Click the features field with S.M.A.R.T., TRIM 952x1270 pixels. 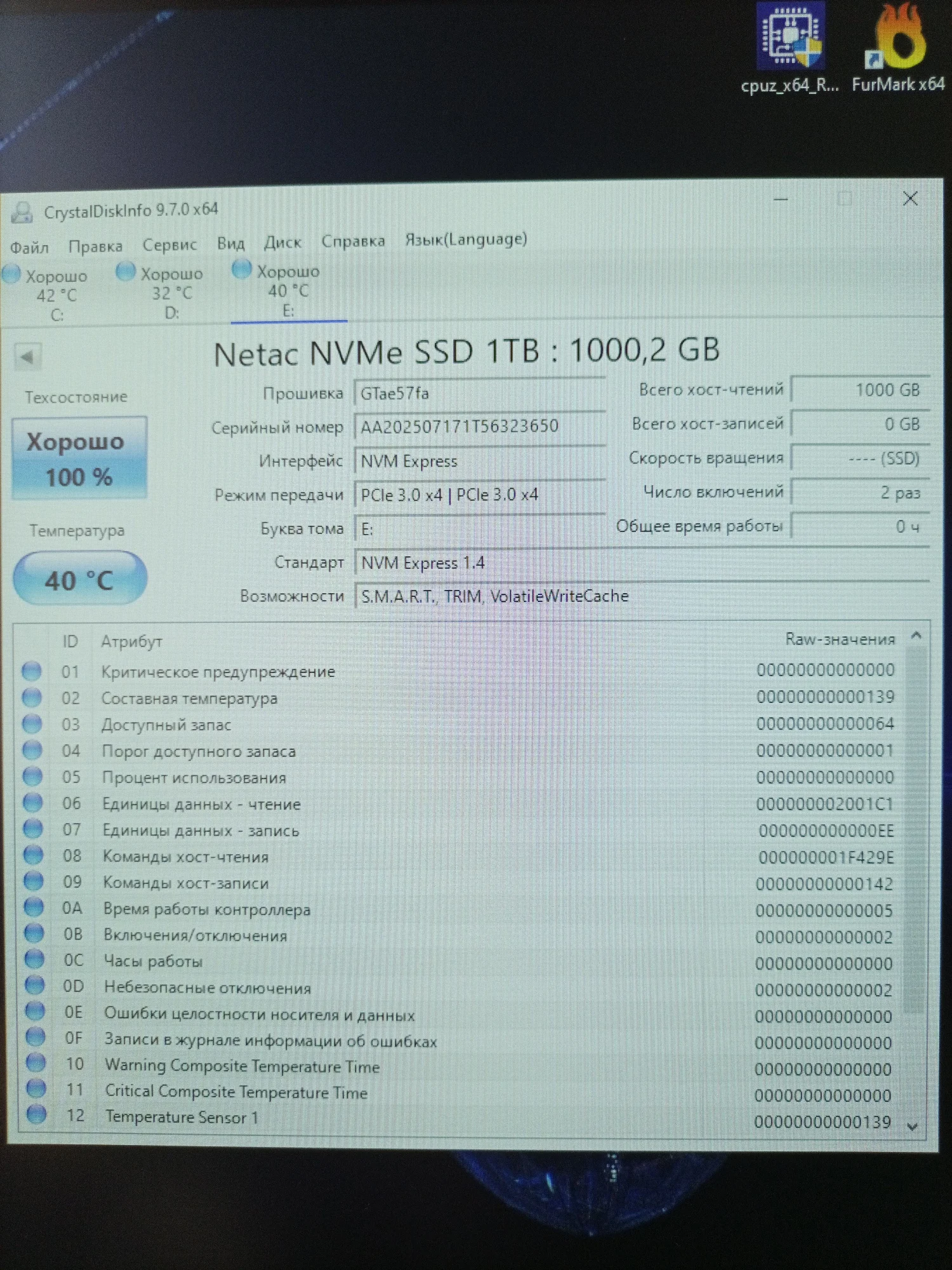(642, 596)
